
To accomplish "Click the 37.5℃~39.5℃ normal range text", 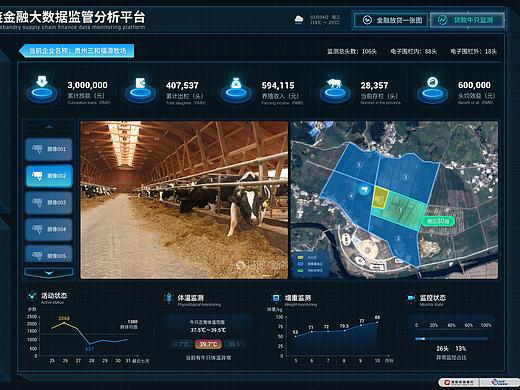I will pyautogui.click(x=208, y=330).
